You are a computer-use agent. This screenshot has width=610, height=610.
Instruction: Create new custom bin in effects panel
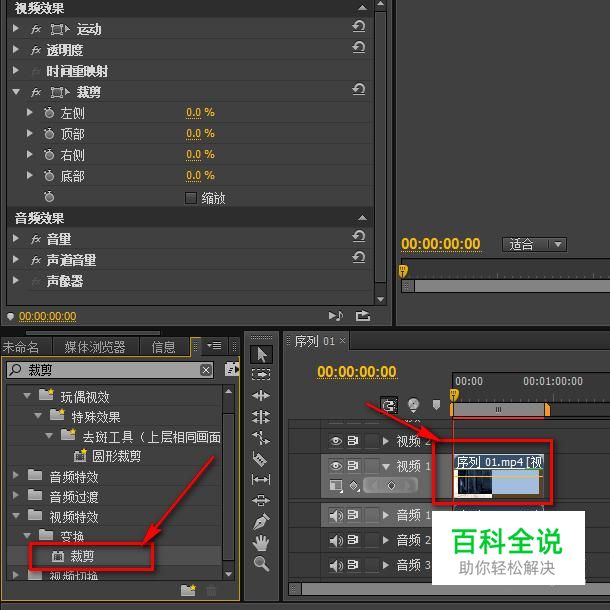tap(188, 590)
